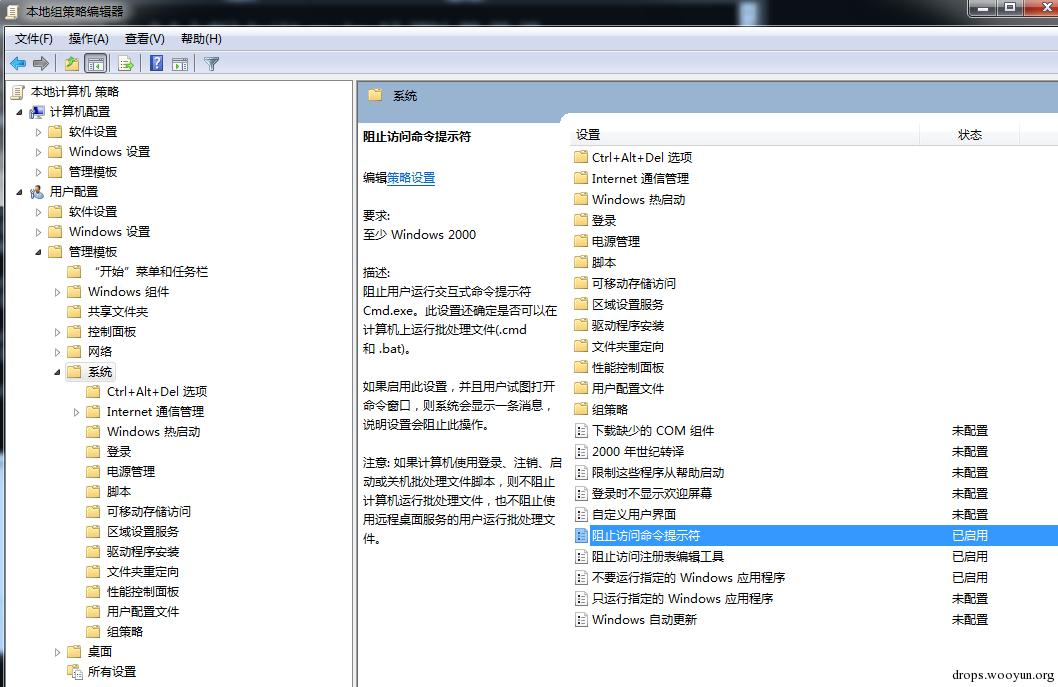Expand the 桌面 tree node

pos(57,650)
